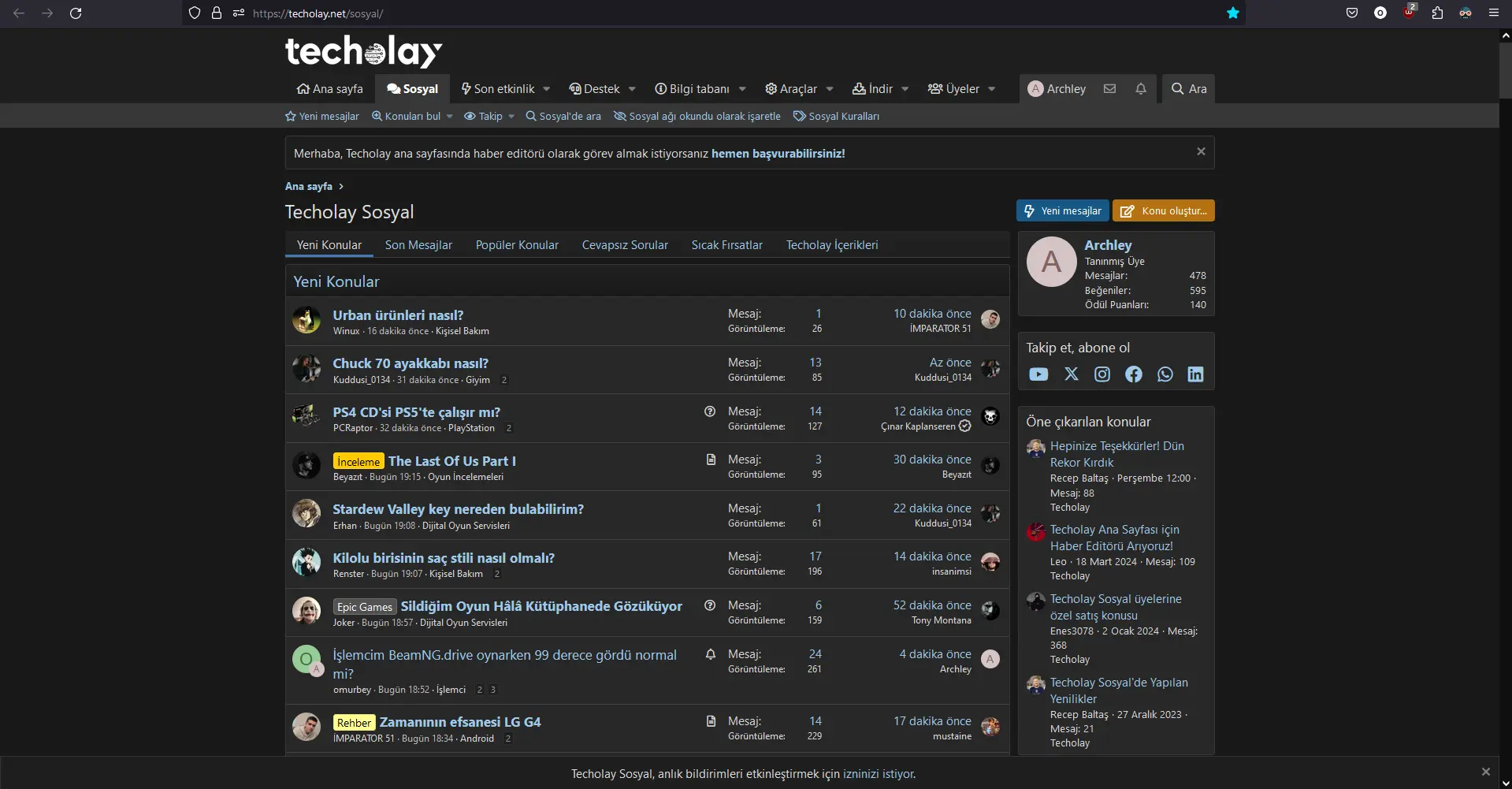
Task: Click the article icon on LG G4 thread
Action: 711,721
